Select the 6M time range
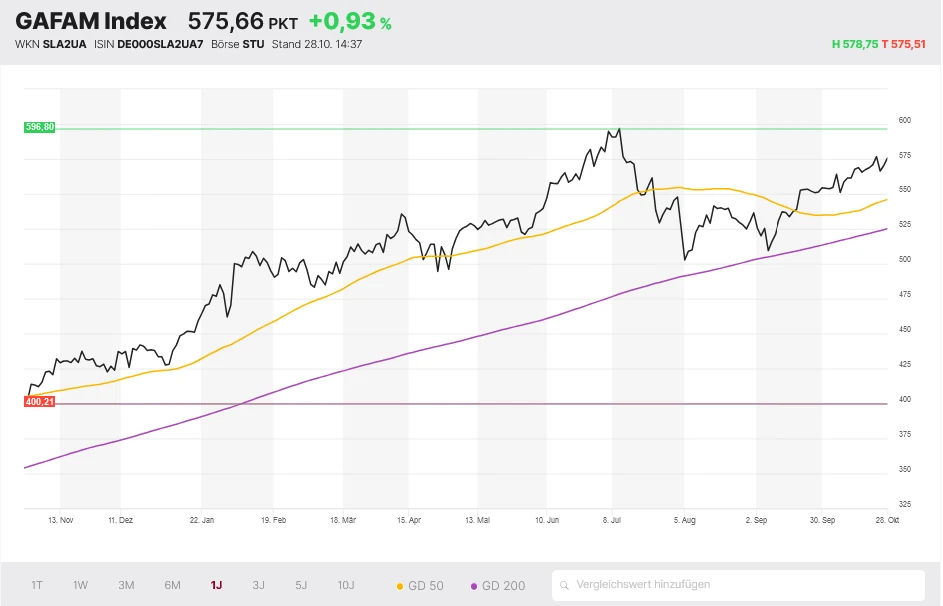The height and width of the screenshot is (606, 943). tap(172, 585)
